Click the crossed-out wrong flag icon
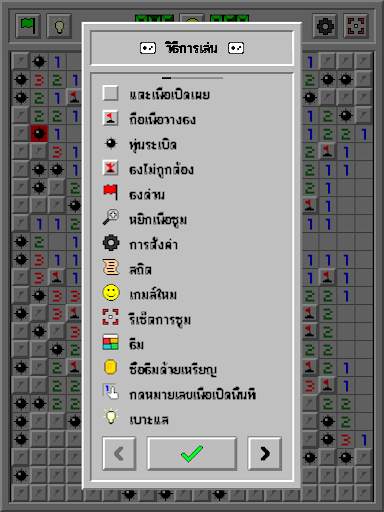 point(110,168)
